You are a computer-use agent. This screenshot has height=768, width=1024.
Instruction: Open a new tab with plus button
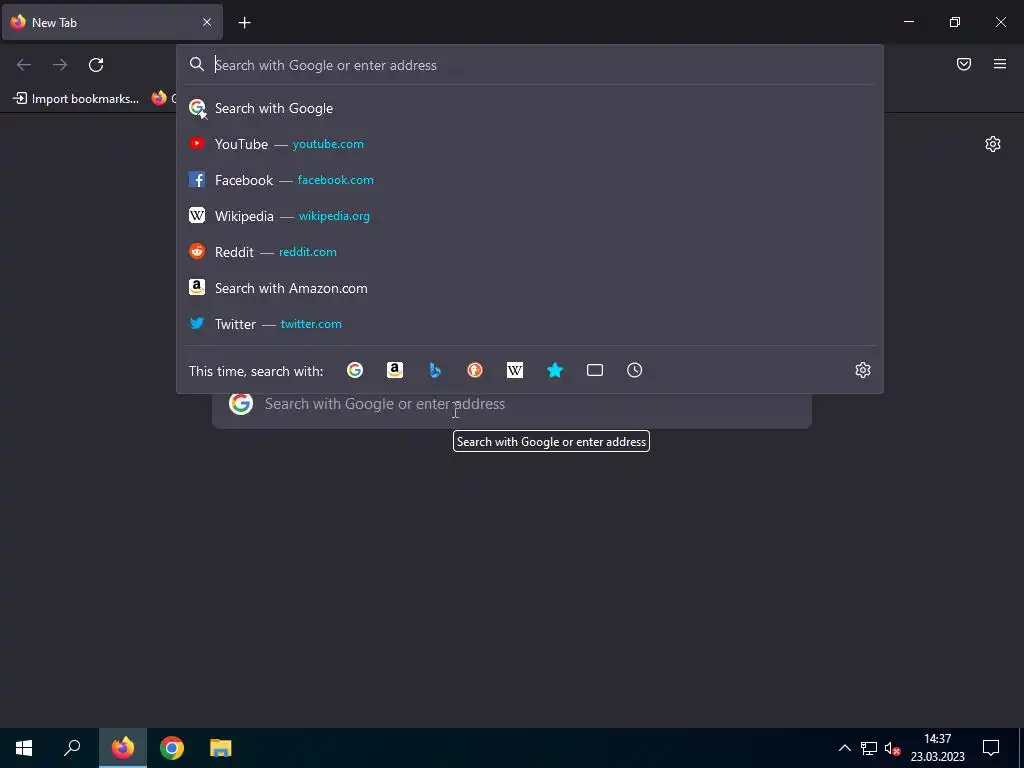(244, 23)
